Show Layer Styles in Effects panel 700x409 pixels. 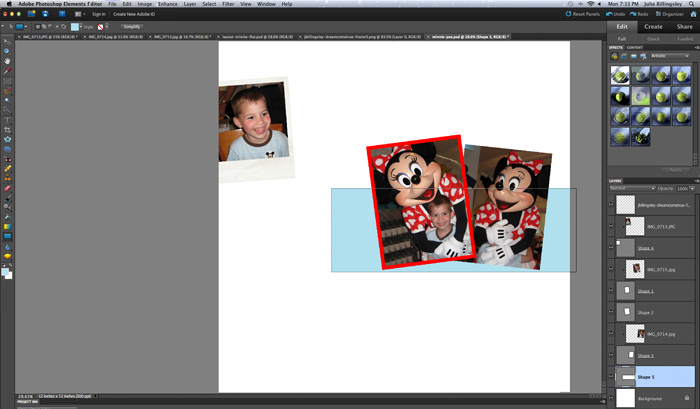624,56
